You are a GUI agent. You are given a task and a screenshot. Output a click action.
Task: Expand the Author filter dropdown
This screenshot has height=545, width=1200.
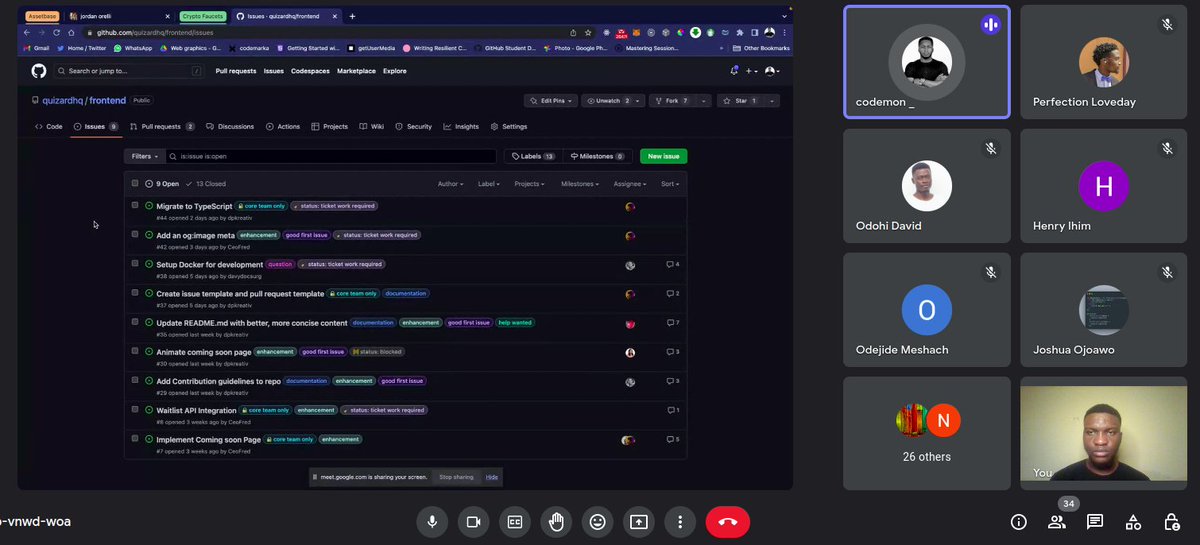pyautogui.click(x=450, y=184)
